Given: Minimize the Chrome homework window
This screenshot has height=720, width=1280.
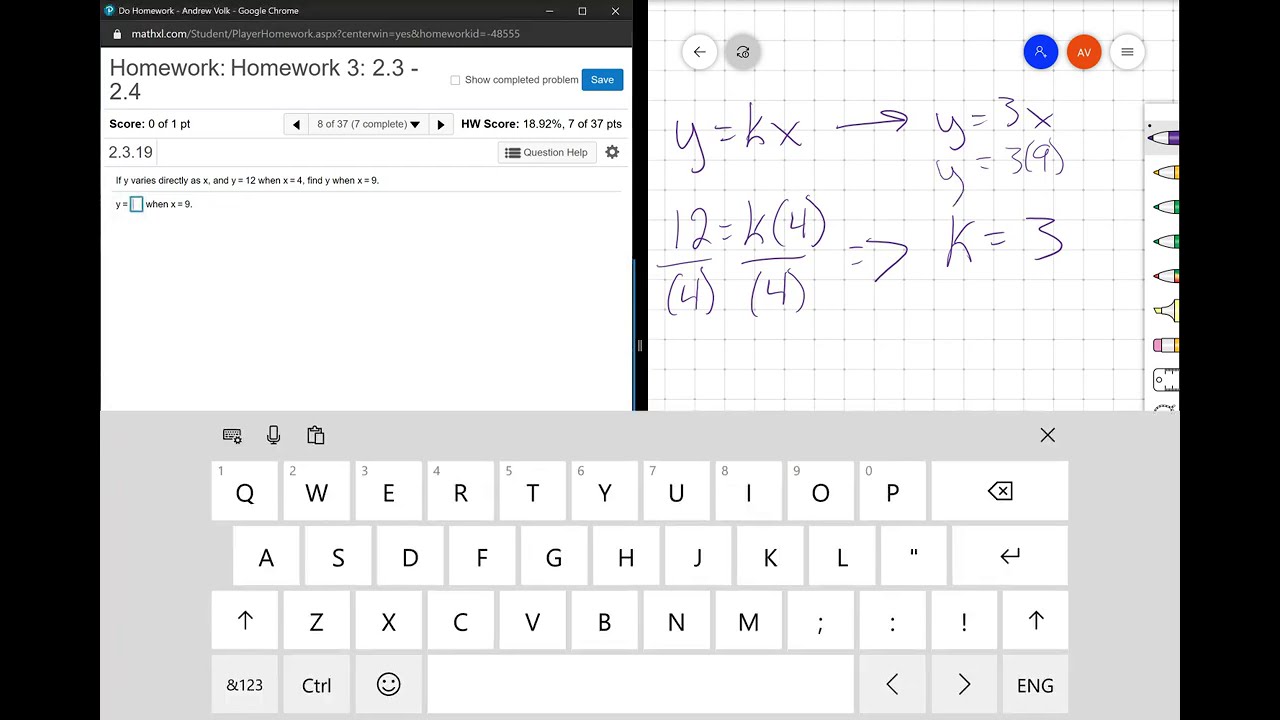Looking at the screenshot, I should pyautogui.click(x=550, y=11).
